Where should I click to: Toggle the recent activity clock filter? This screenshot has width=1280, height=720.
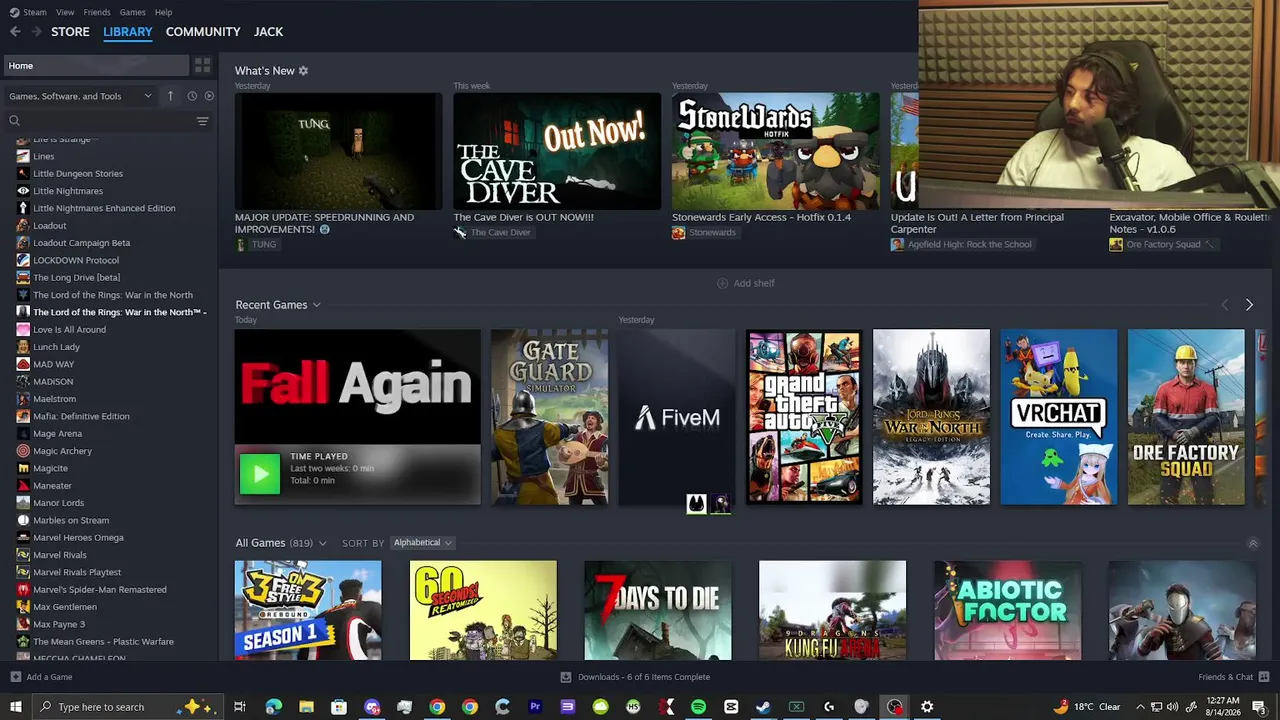[x=192, y=96]
